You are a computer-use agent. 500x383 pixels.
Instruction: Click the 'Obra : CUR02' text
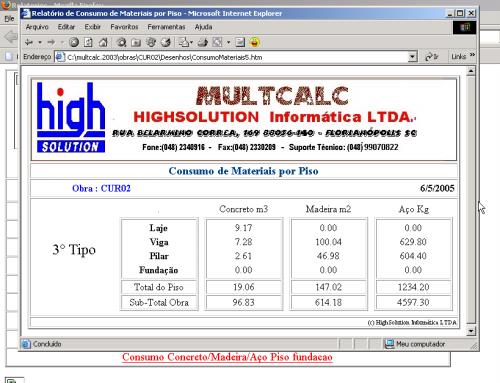(x=101, y=189)
